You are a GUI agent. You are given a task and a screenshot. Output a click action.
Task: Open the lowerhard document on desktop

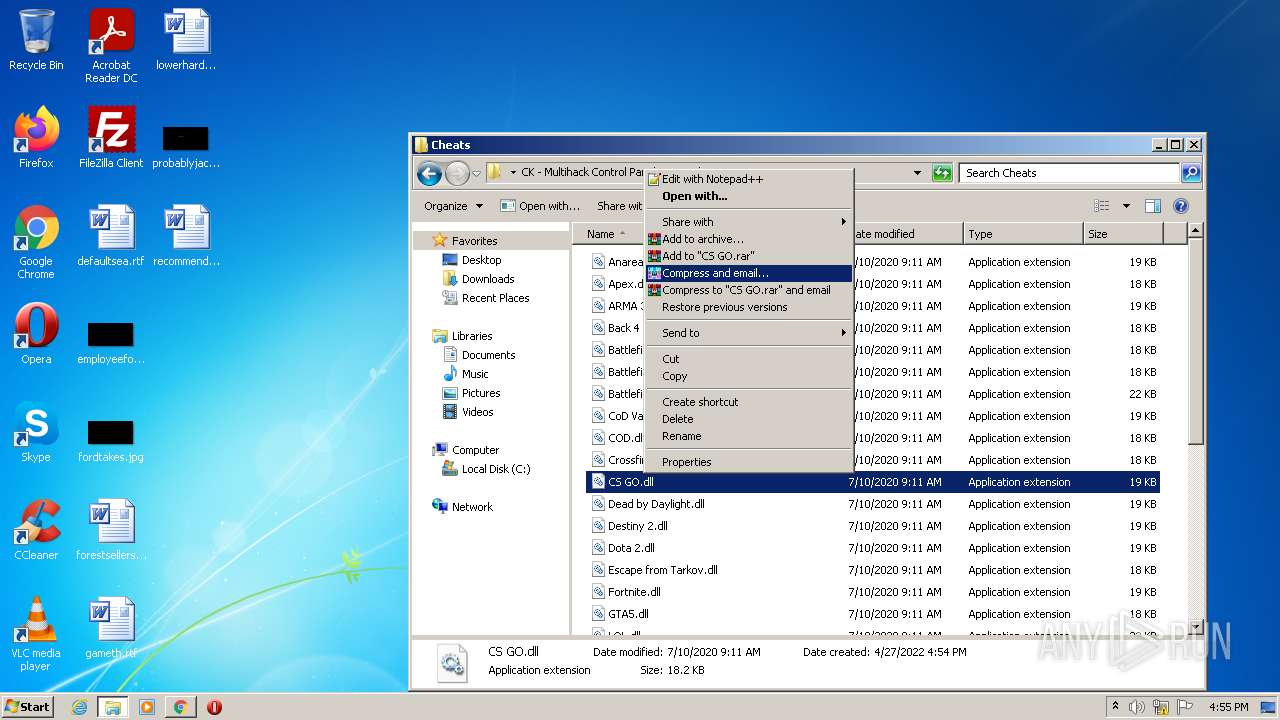[x=186, y=40]
